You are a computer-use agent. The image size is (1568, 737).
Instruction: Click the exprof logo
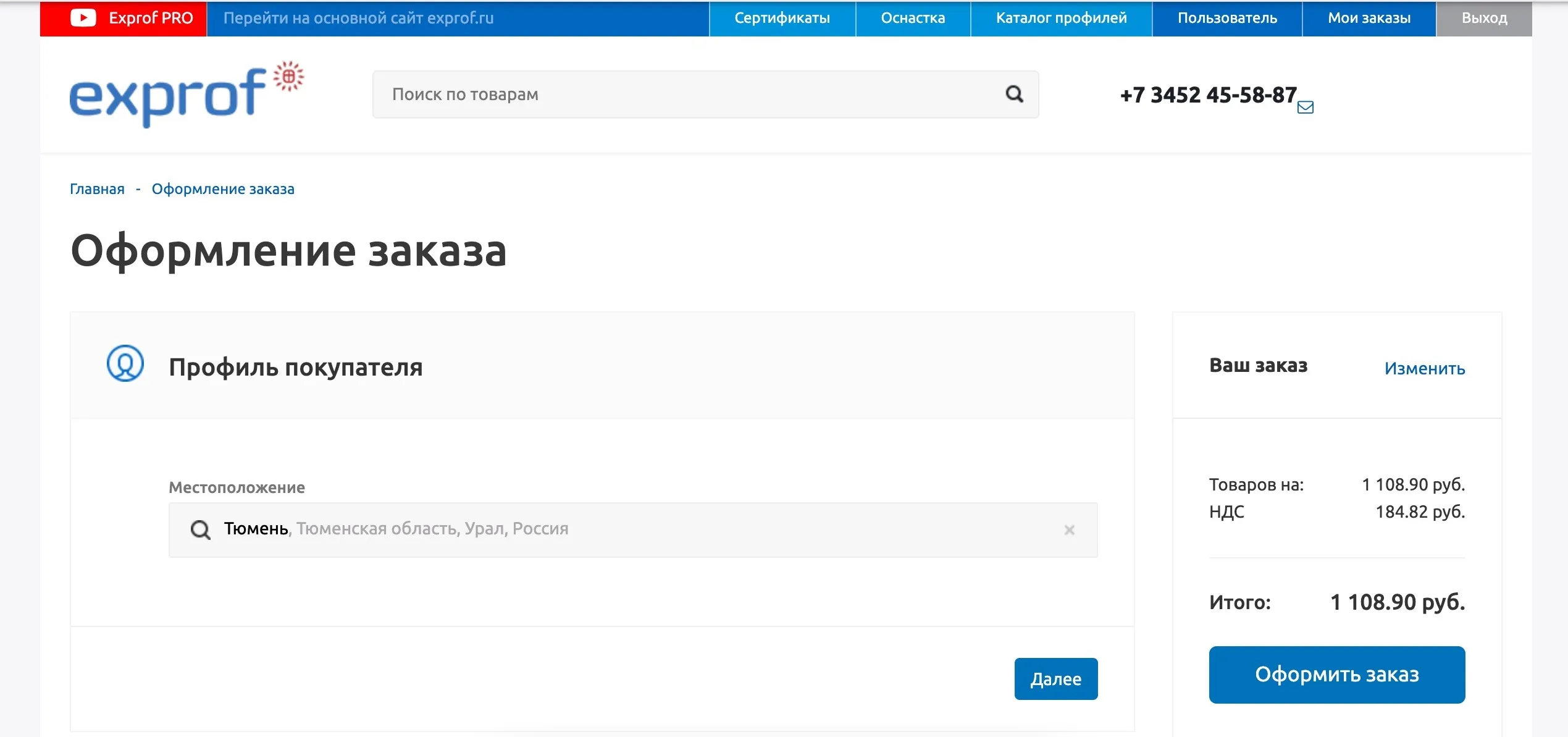(185, 95)
